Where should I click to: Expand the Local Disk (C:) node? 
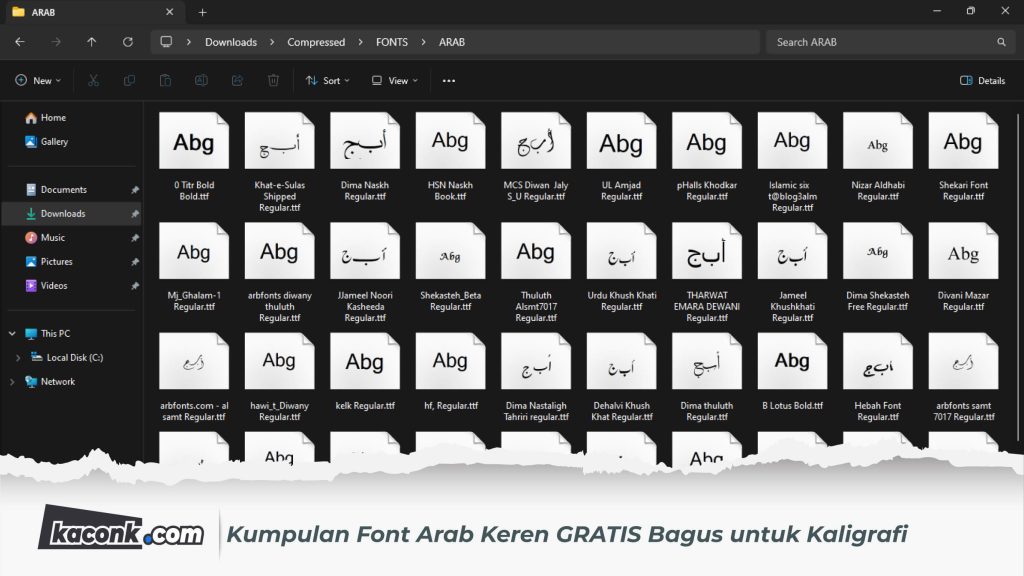18,357
